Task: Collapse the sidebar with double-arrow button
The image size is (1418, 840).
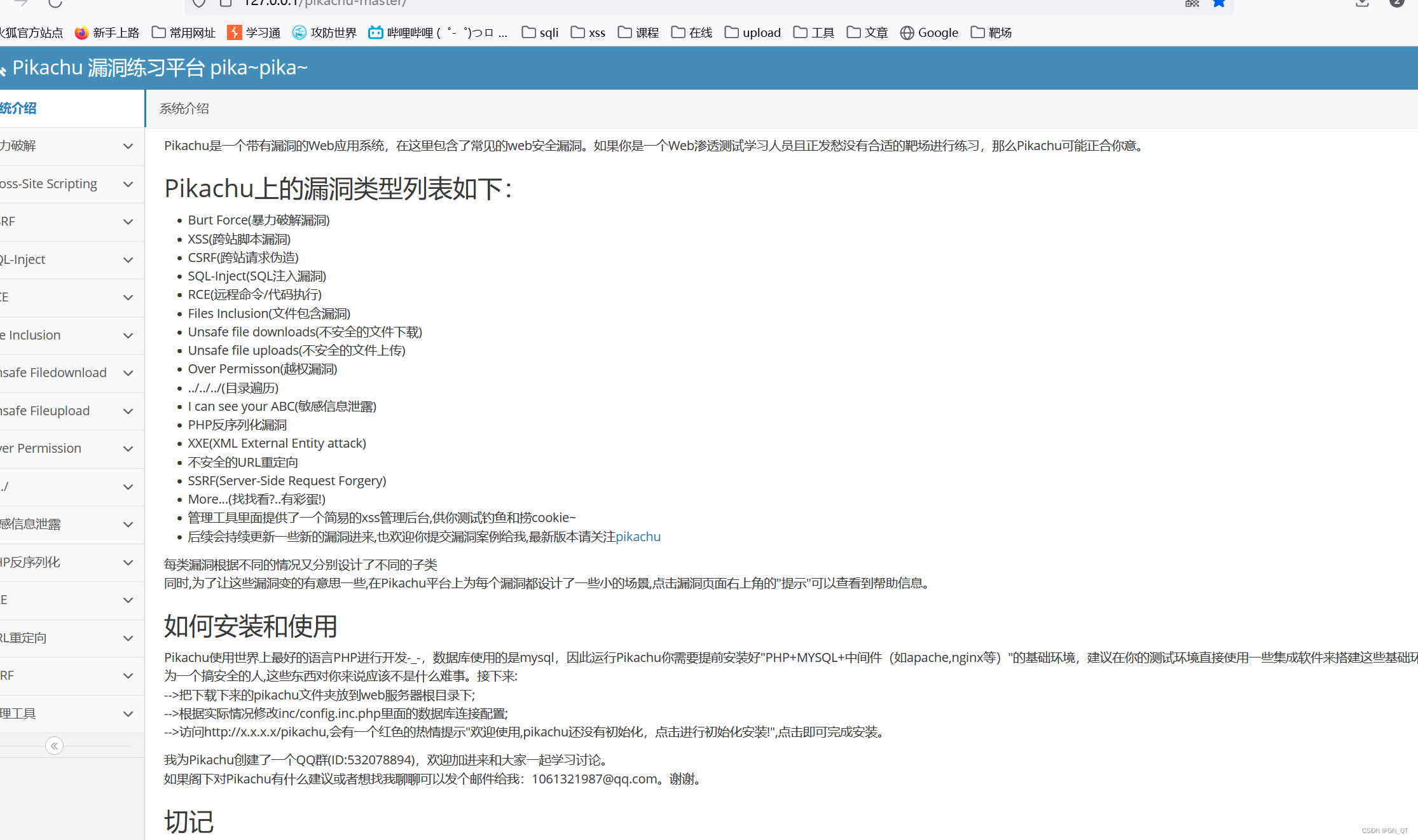Action: click(x=54, y=745)
